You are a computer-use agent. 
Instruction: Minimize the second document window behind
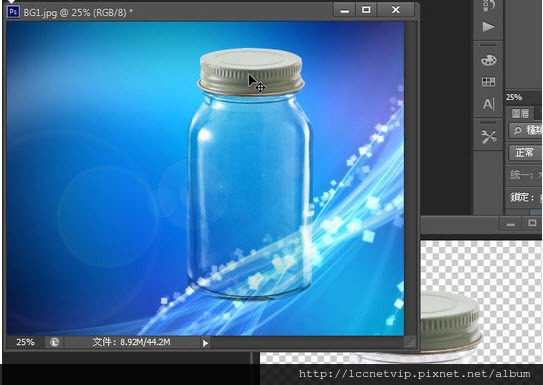(510, 224)
